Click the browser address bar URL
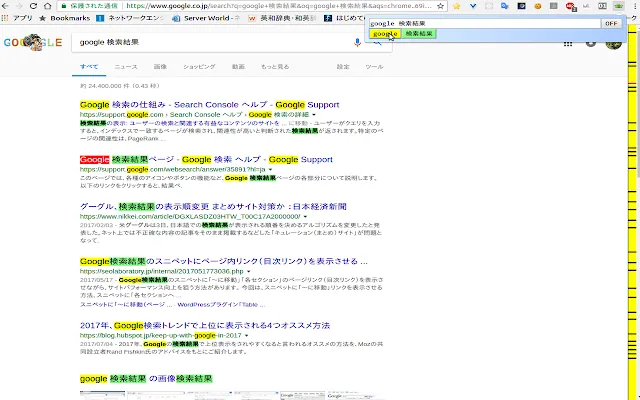The width and height of the screenshot is (640, 400). click(279, 6)
